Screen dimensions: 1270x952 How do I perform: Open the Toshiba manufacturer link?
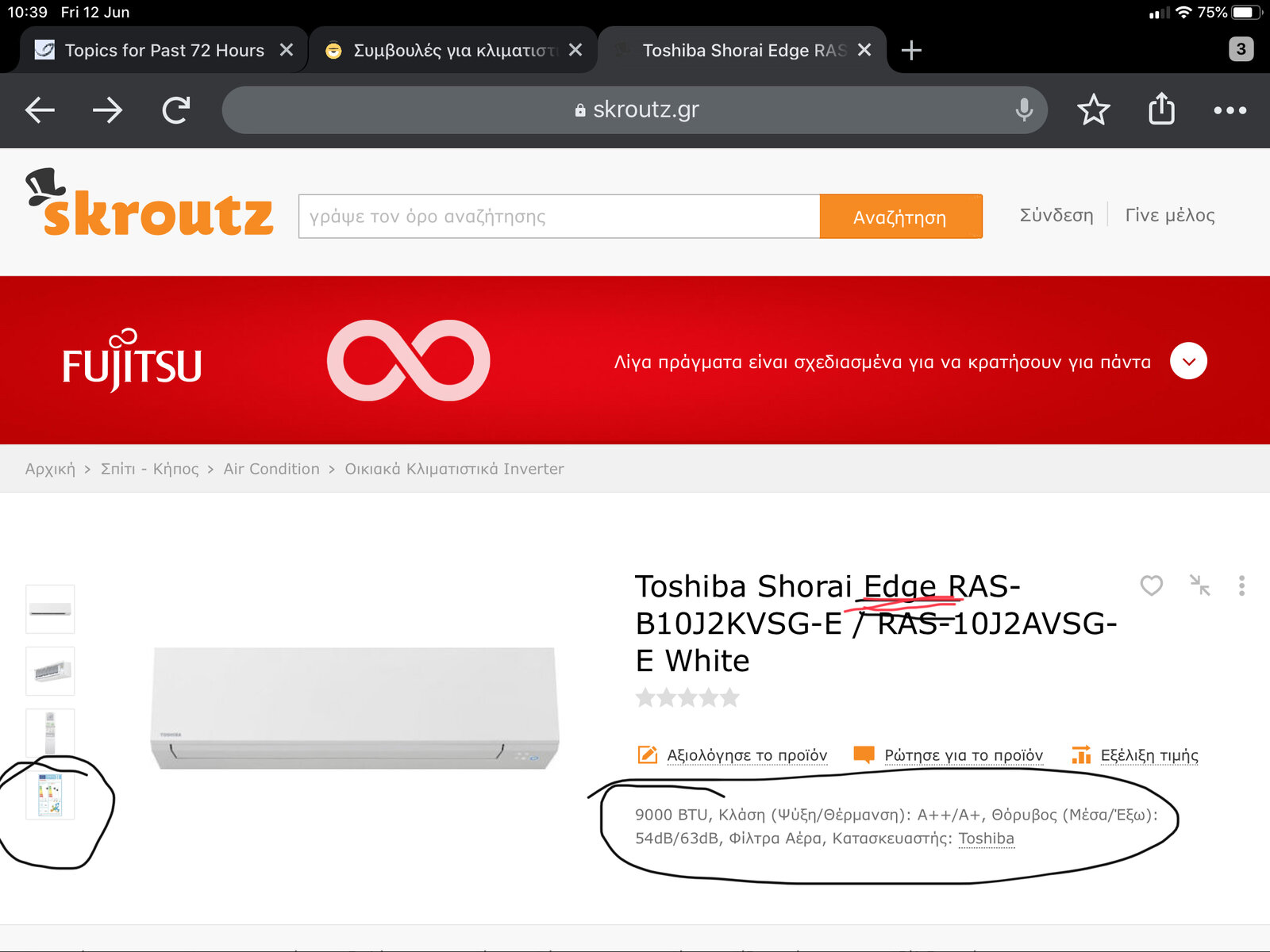[986, 839]
